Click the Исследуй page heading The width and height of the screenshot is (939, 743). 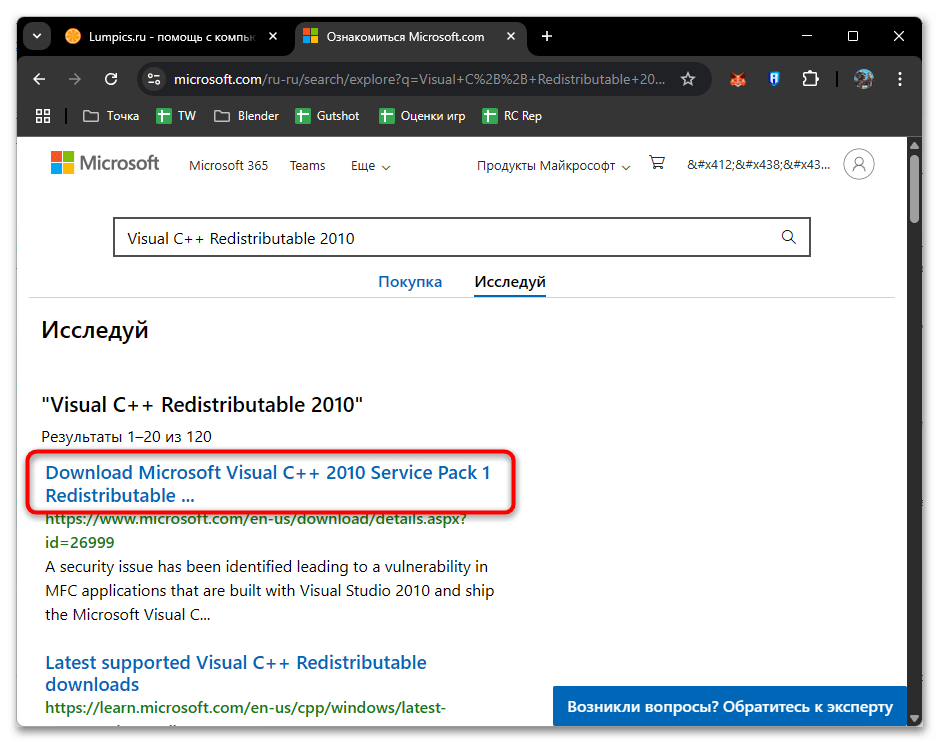click(x=95, y=330)
